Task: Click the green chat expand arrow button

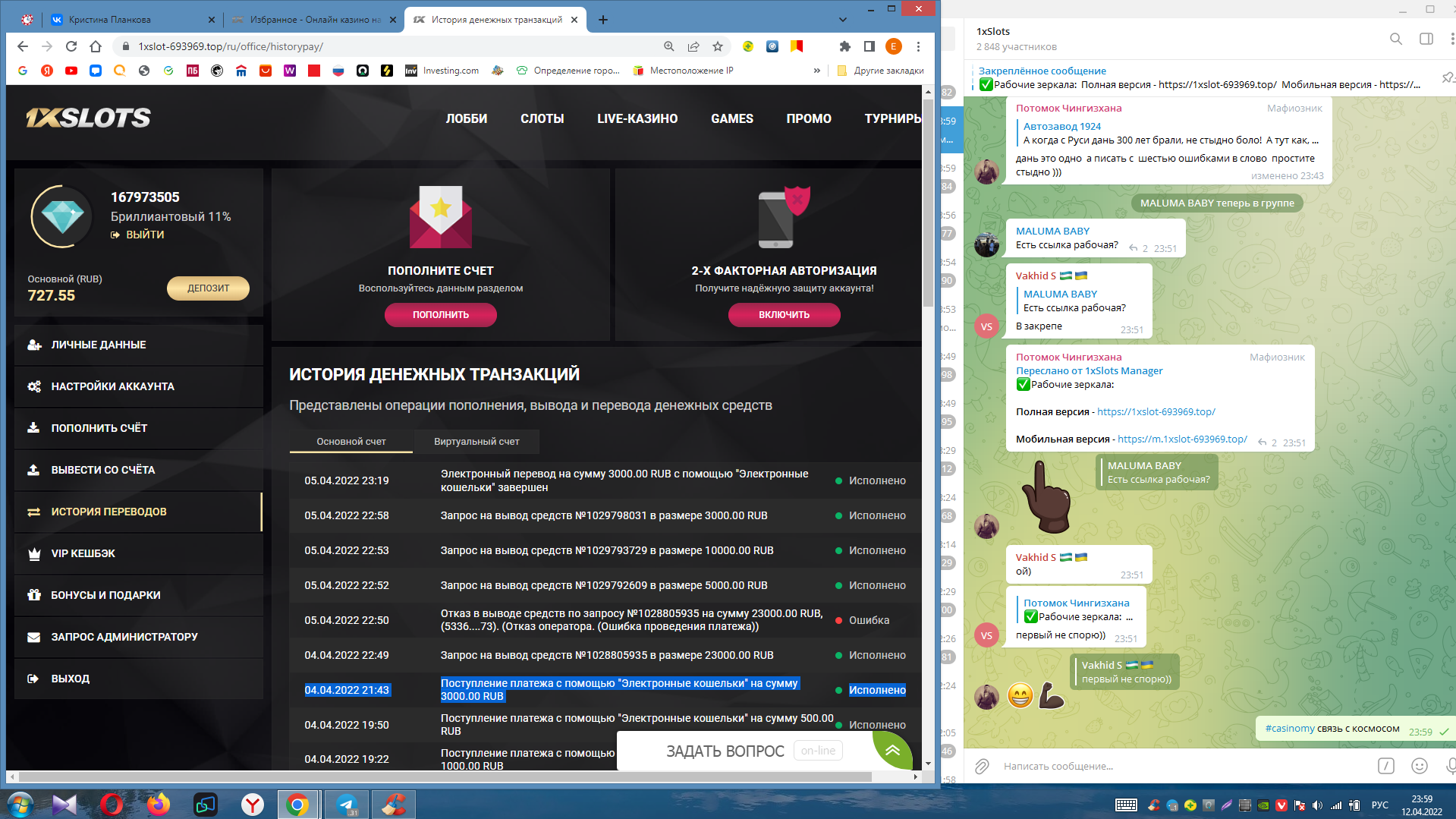Action: coord(892,750)
